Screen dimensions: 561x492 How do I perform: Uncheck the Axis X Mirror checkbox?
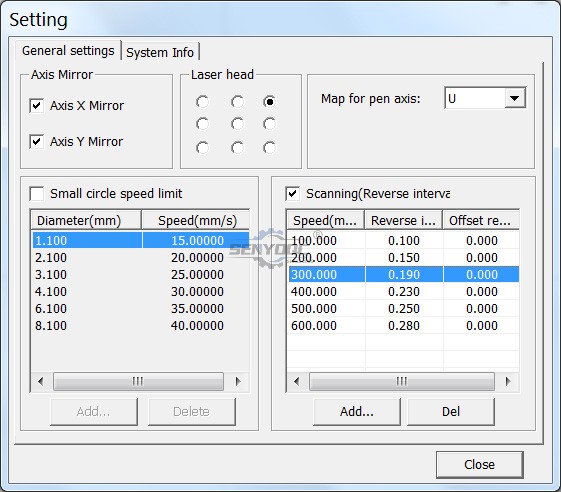coord(36,106)
